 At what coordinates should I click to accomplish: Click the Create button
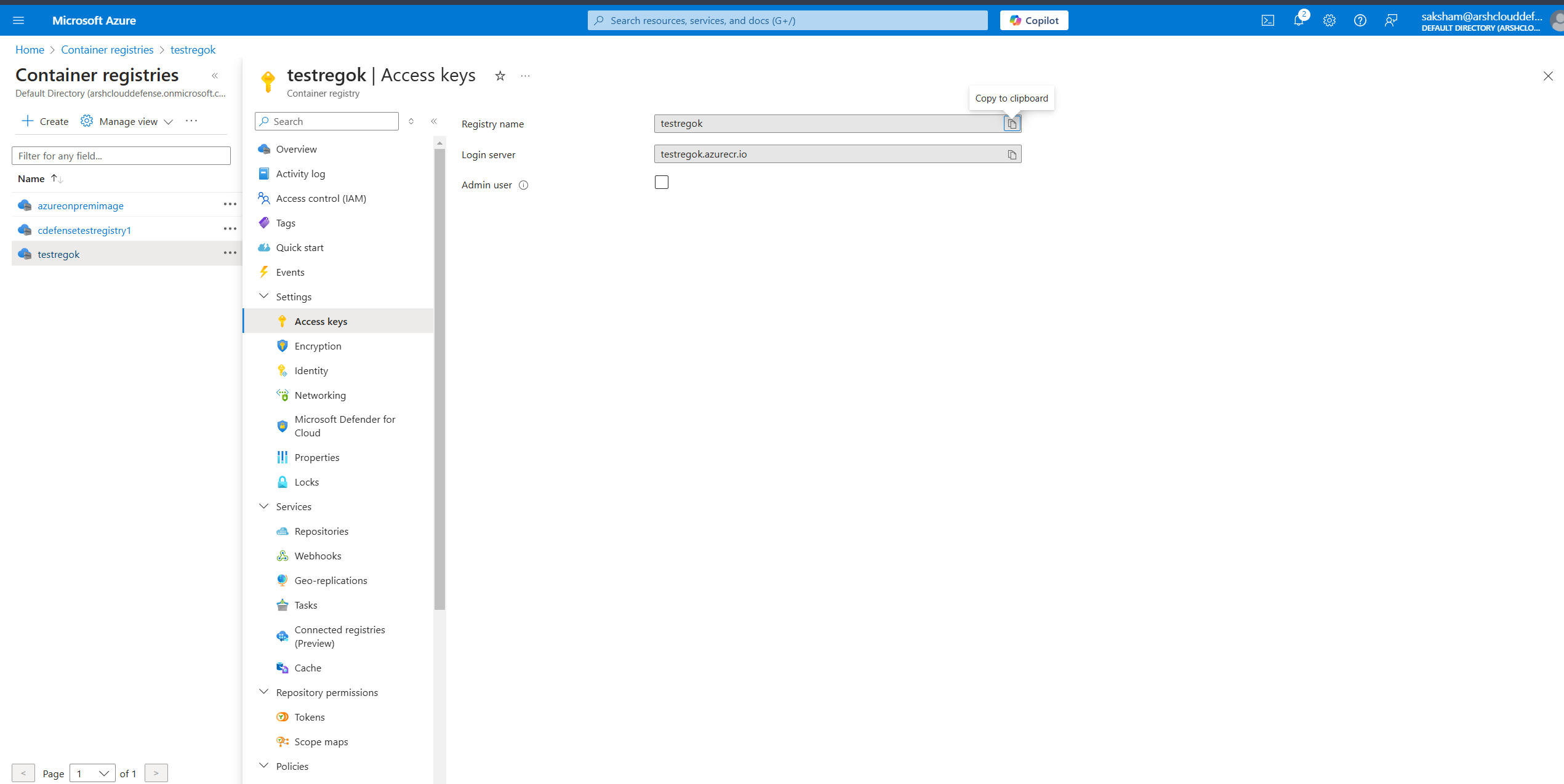point(45,121)
